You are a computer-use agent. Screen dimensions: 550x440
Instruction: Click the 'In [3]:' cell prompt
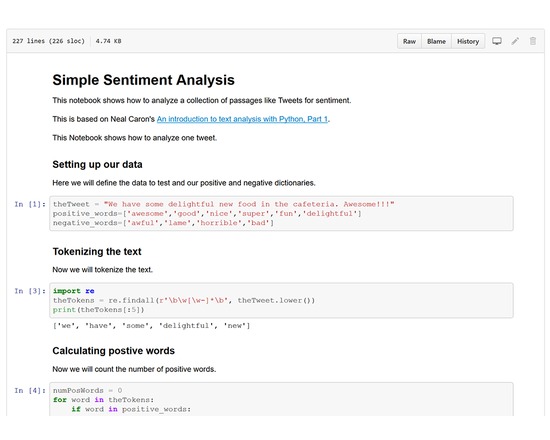tap(30, 291)
